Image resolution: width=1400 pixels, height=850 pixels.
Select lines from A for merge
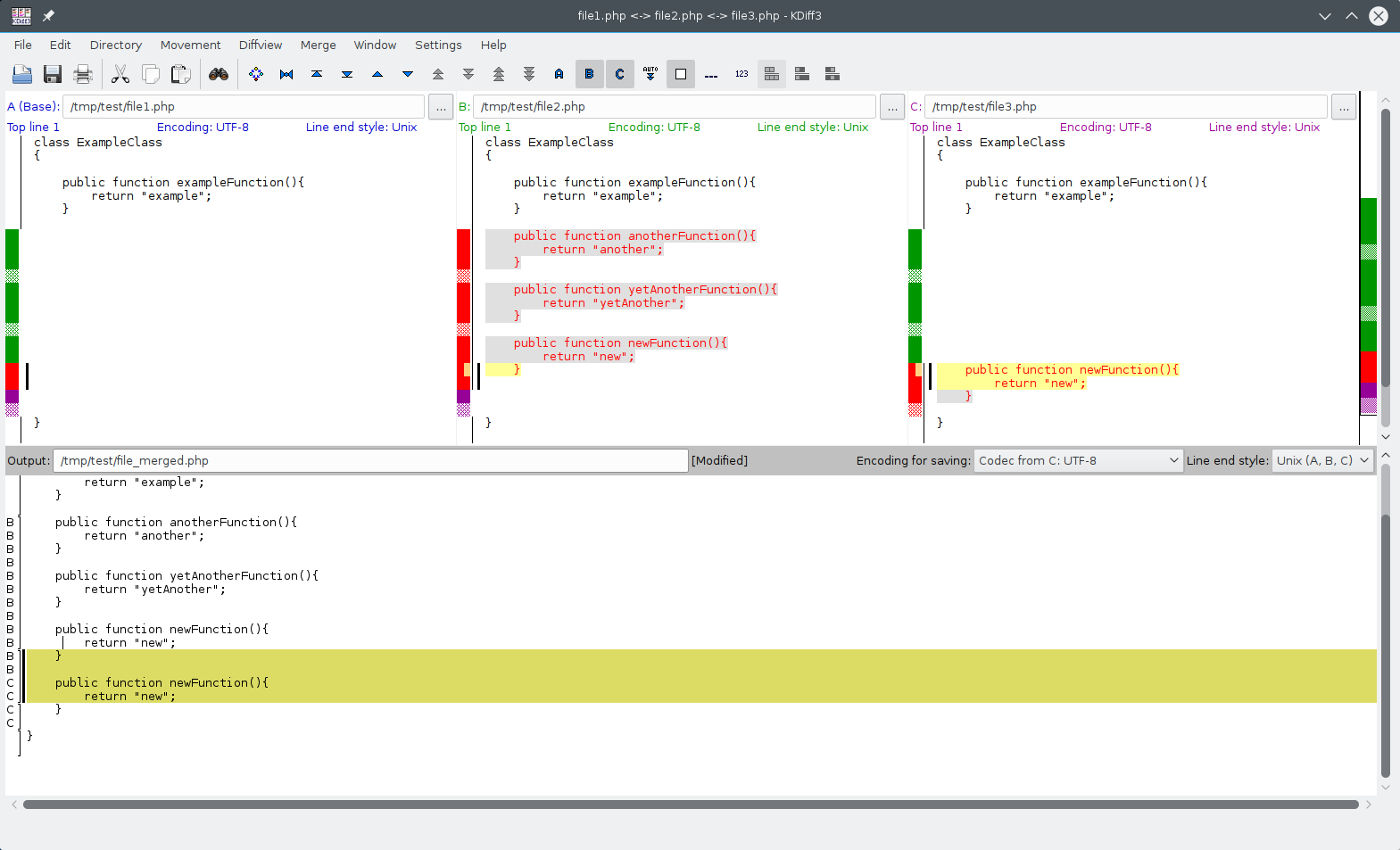click(559, 74)
